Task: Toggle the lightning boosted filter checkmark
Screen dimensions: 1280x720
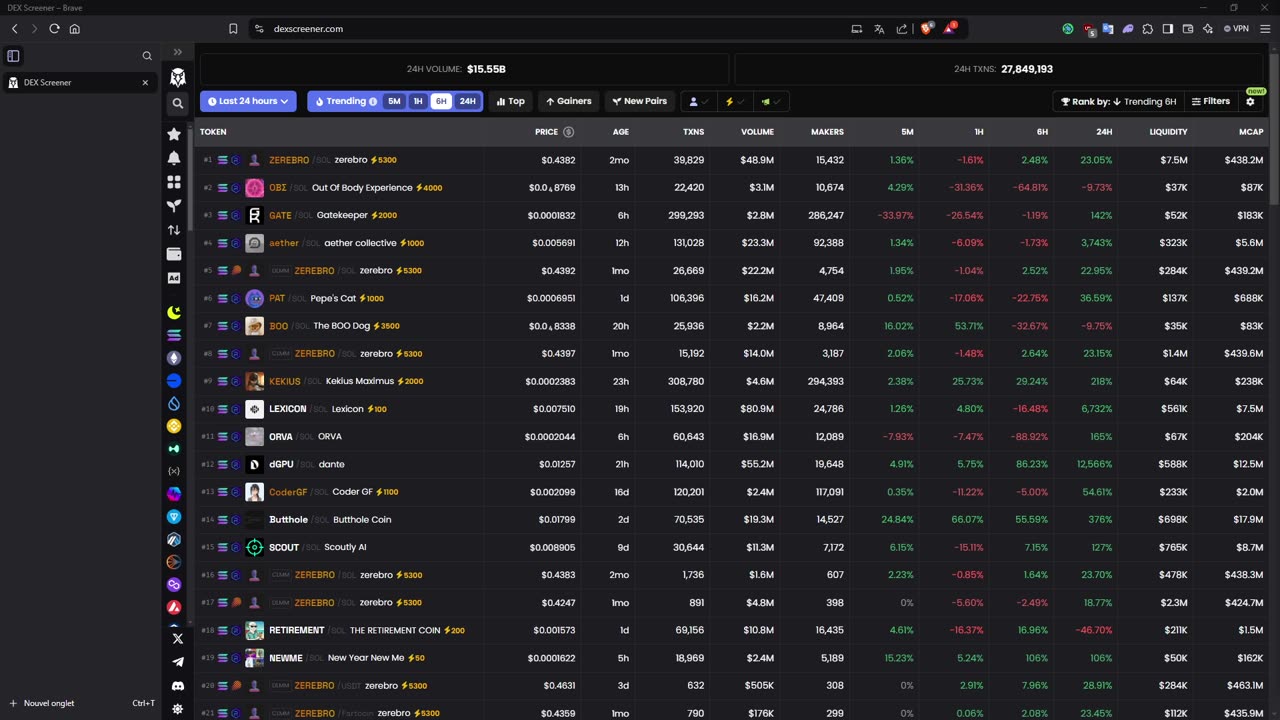Action: 734,101
